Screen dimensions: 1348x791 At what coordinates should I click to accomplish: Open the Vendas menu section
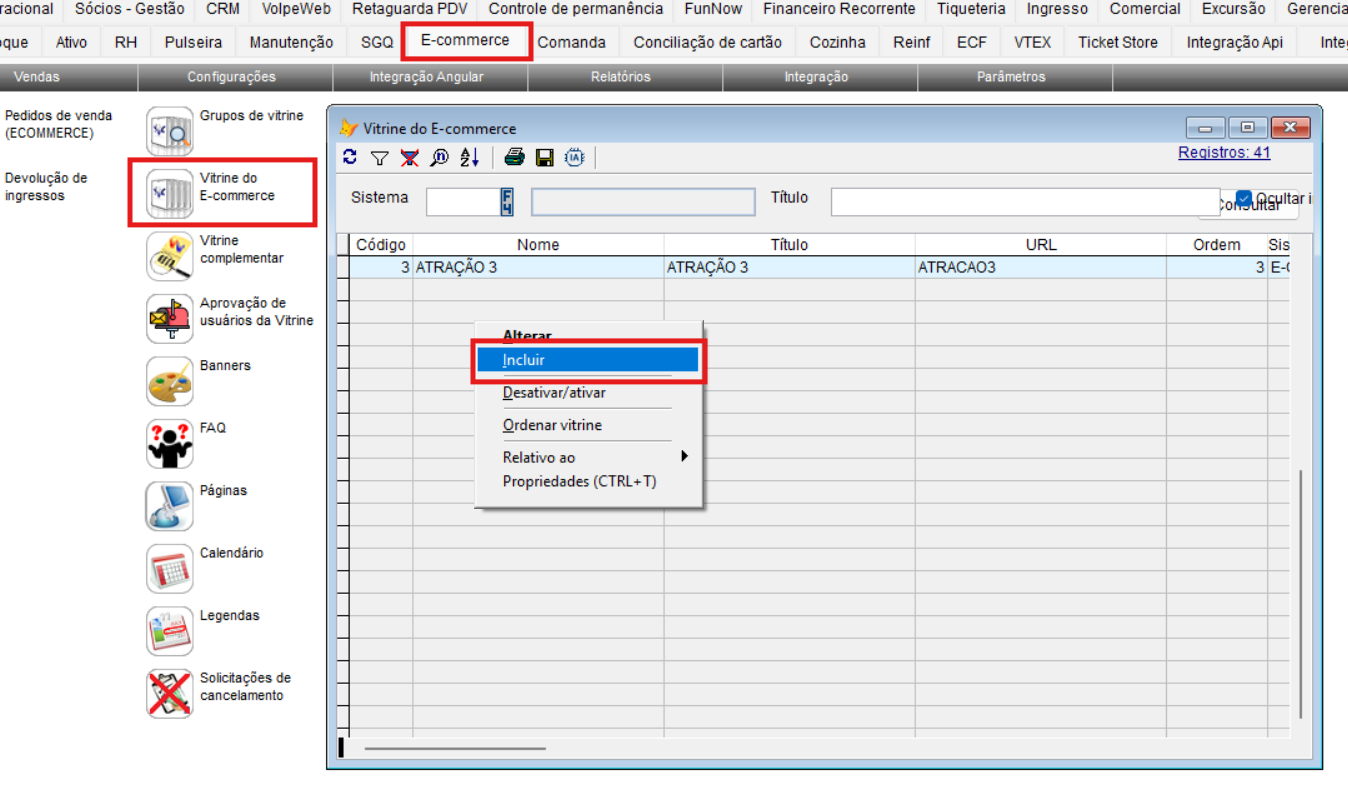[37, 77]
